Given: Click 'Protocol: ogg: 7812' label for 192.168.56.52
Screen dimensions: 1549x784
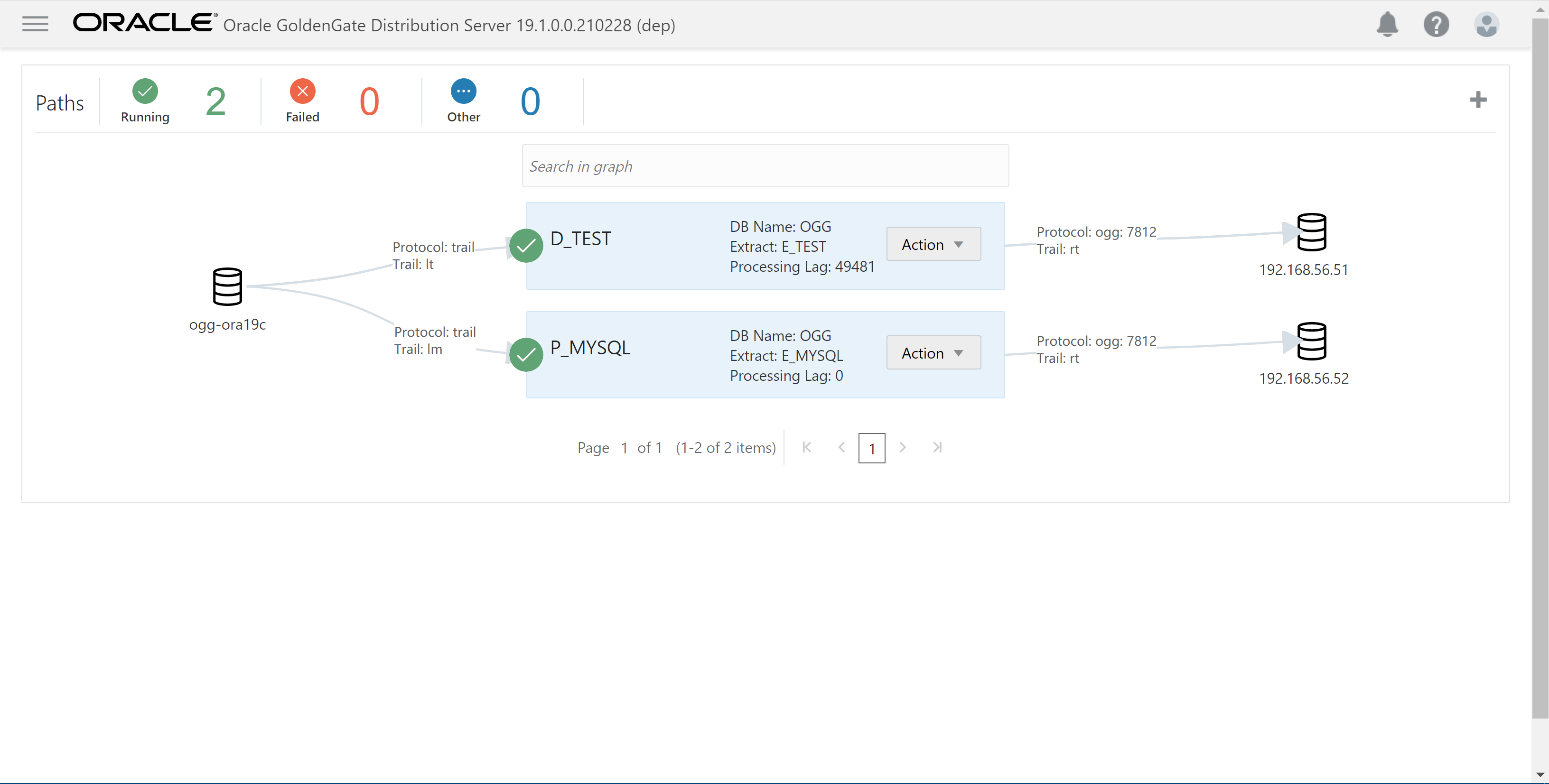Looking at the screenshot, I should (1096, 341).
